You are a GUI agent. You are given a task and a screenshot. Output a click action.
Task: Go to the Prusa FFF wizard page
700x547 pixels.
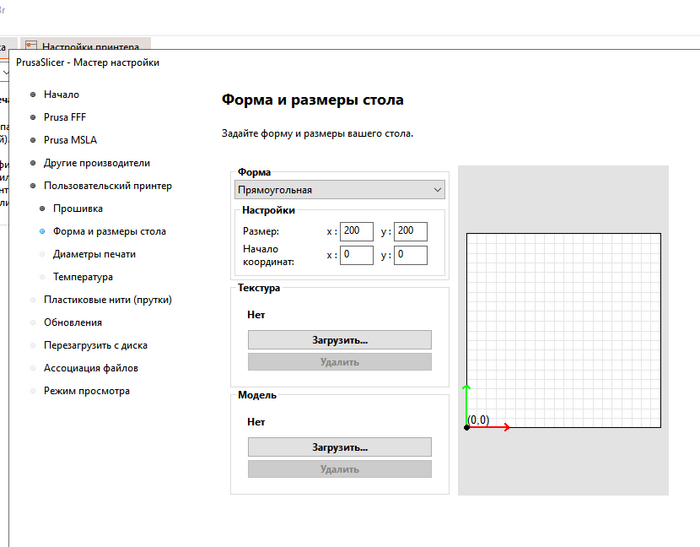click(65, 117)
